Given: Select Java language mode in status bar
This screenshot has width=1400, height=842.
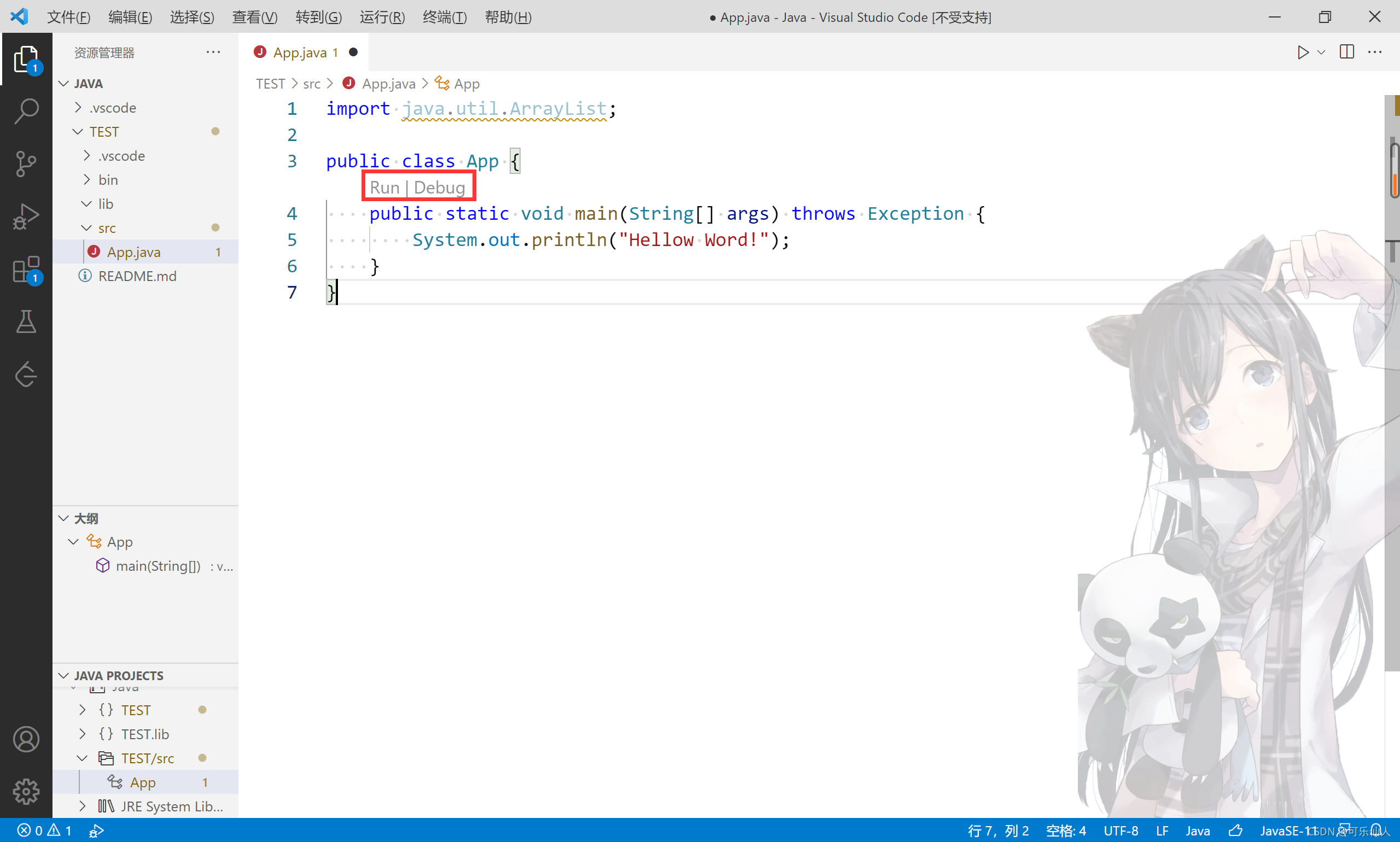Looking at the screenshot, I should (x=1198, y=831).
